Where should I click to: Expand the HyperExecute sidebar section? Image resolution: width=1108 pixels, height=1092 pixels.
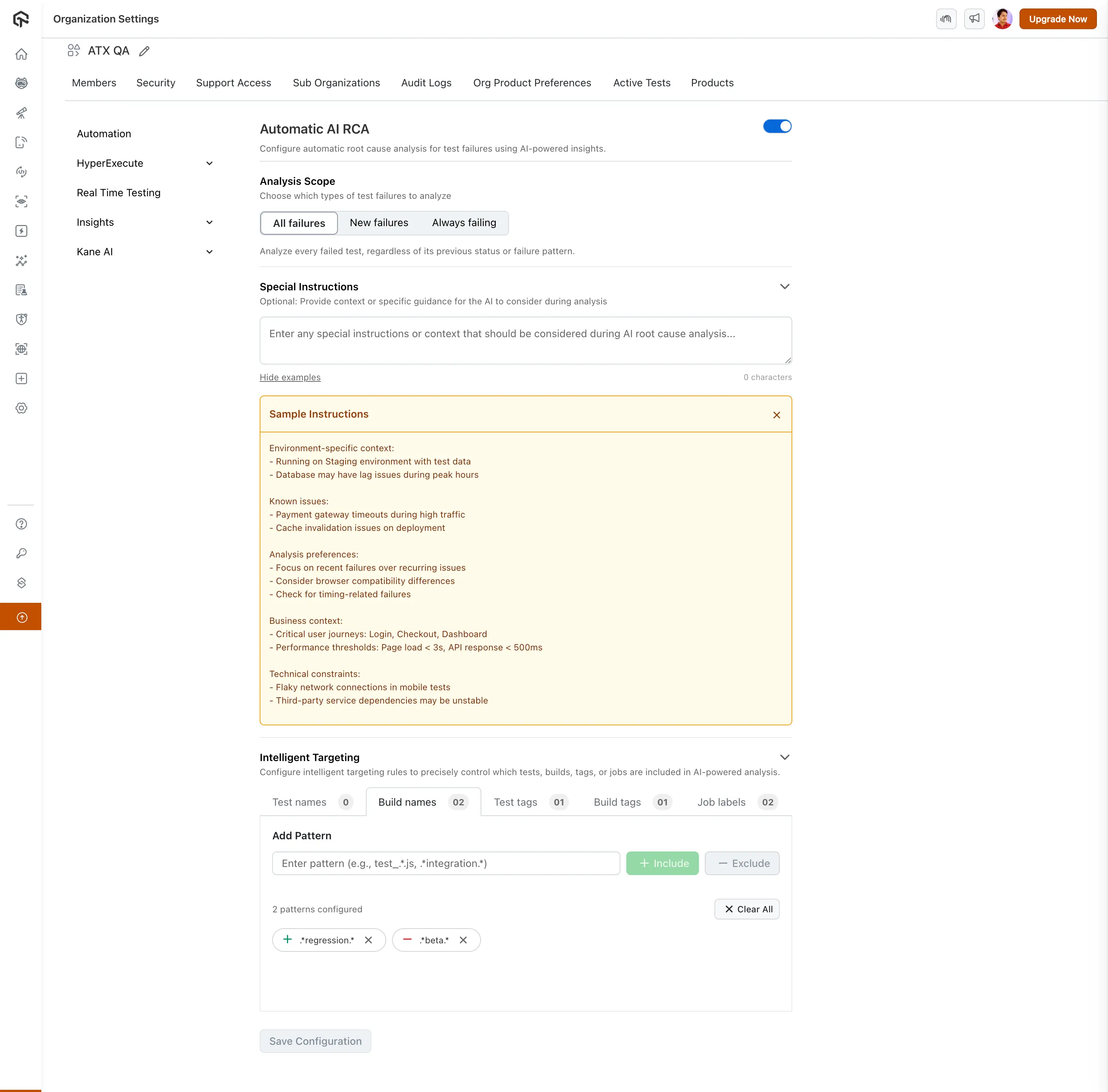pos(210,163)
